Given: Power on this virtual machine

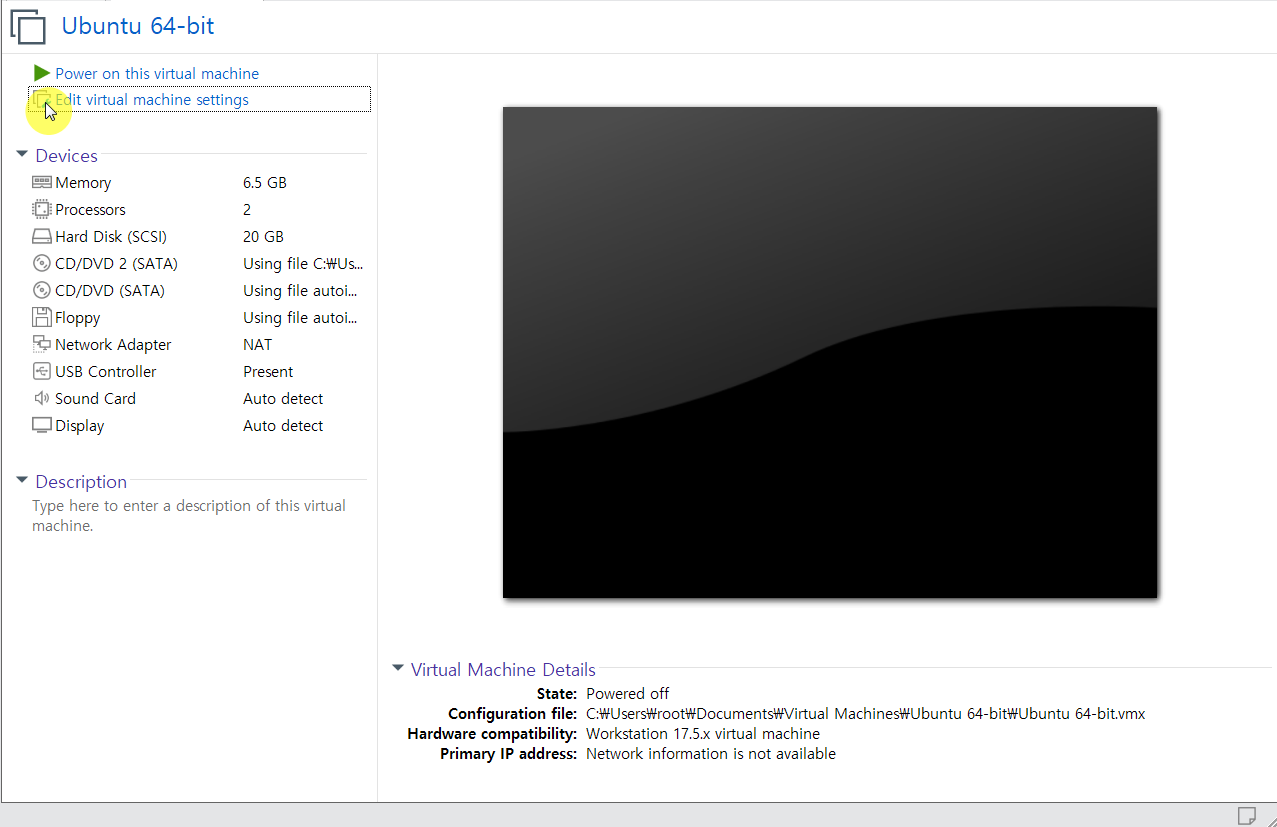Looking at the screenshot, I should [157, 74].
